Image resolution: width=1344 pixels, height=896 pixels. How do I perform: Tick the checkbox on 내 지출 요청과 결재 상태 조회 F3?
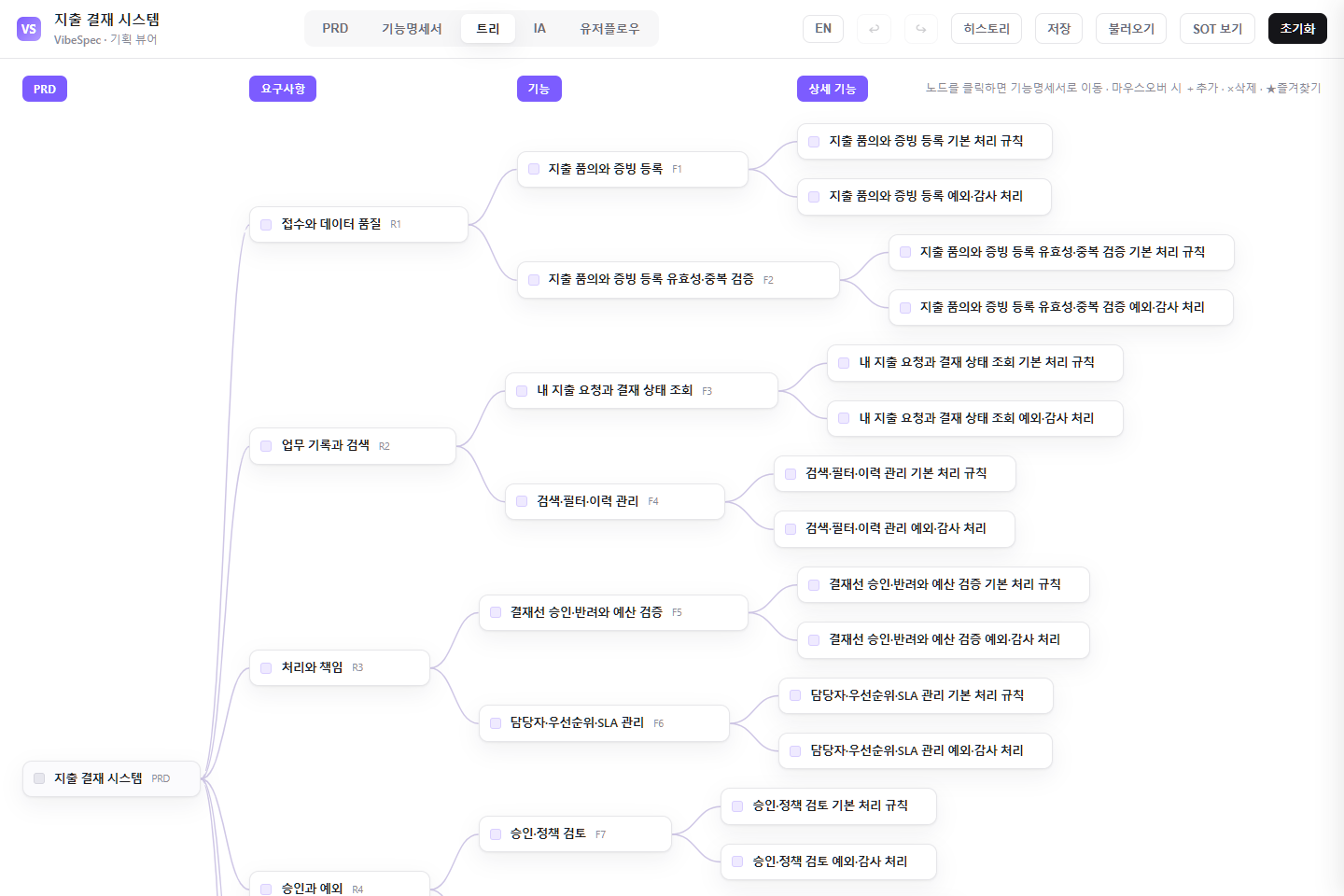tap(522, 391)
